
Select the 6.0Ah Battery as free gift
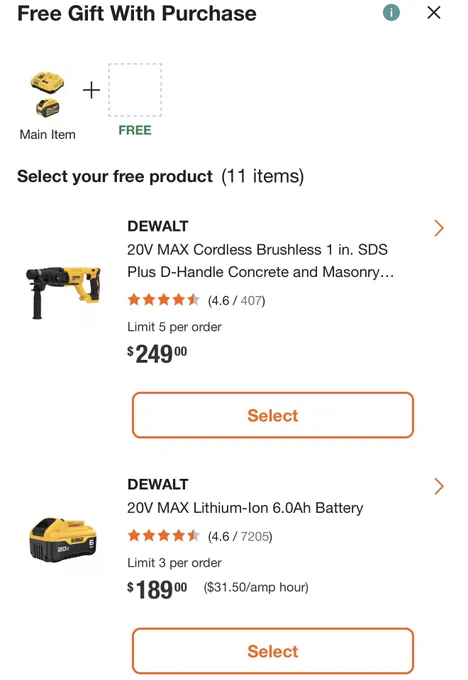pos(273,651)
